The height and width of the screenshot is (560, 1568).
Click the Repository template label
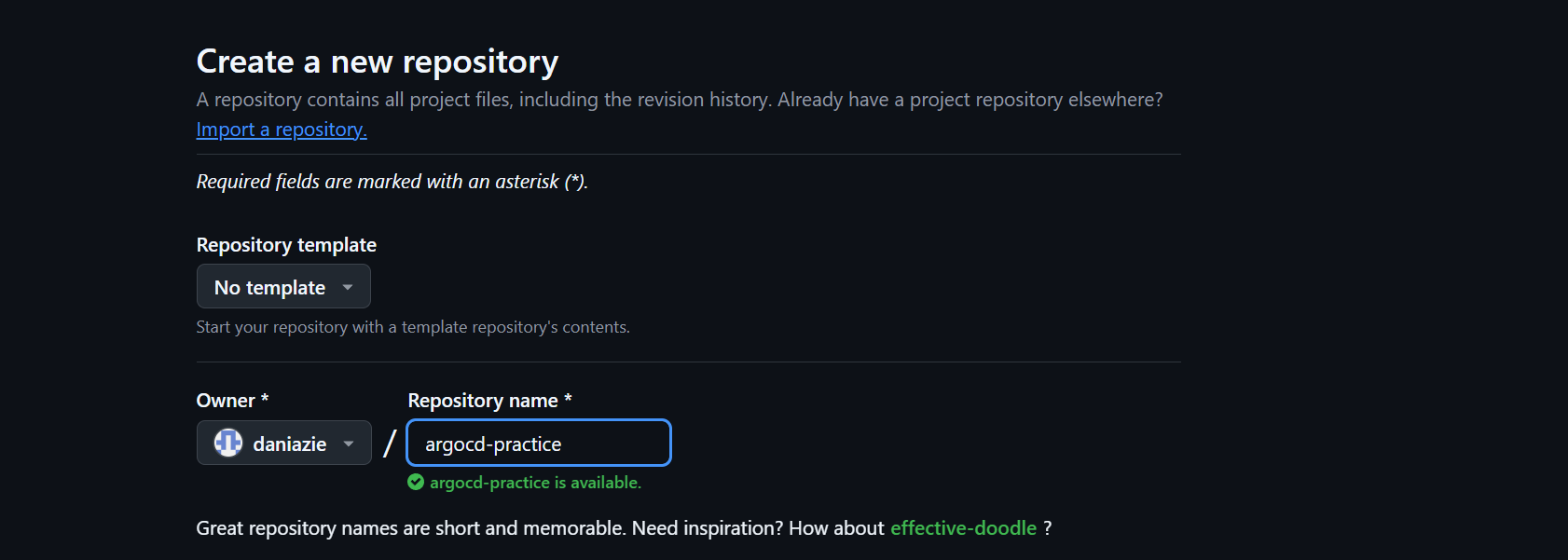(286, 245)
